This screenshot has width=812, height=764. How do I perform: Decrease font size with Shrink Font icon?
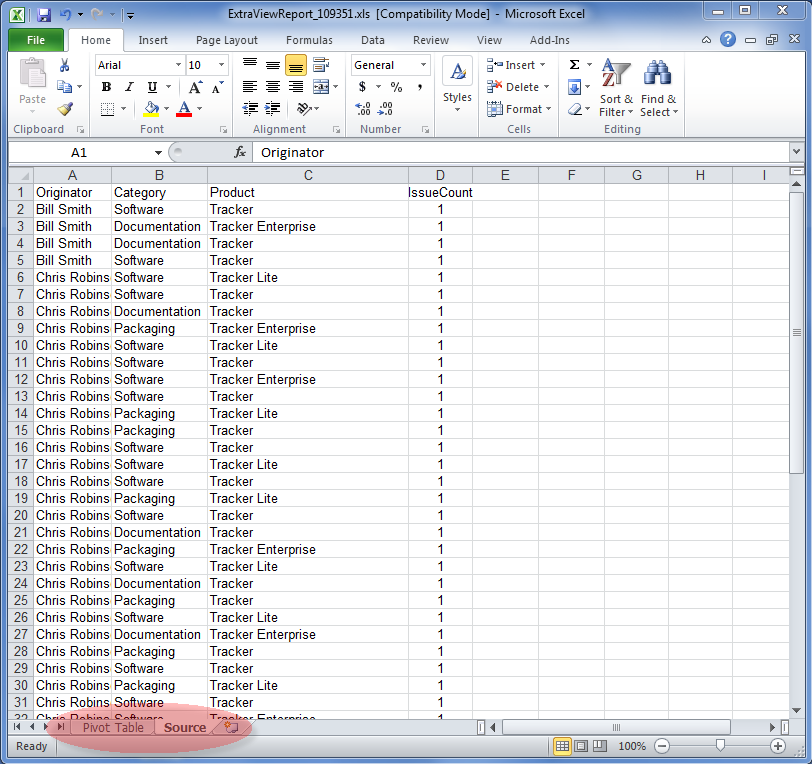[218, 87]
